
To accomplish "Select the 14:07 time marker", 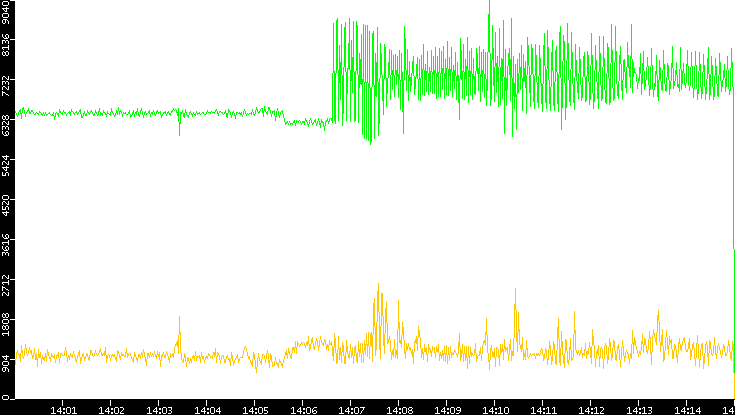I will point(351,411).
